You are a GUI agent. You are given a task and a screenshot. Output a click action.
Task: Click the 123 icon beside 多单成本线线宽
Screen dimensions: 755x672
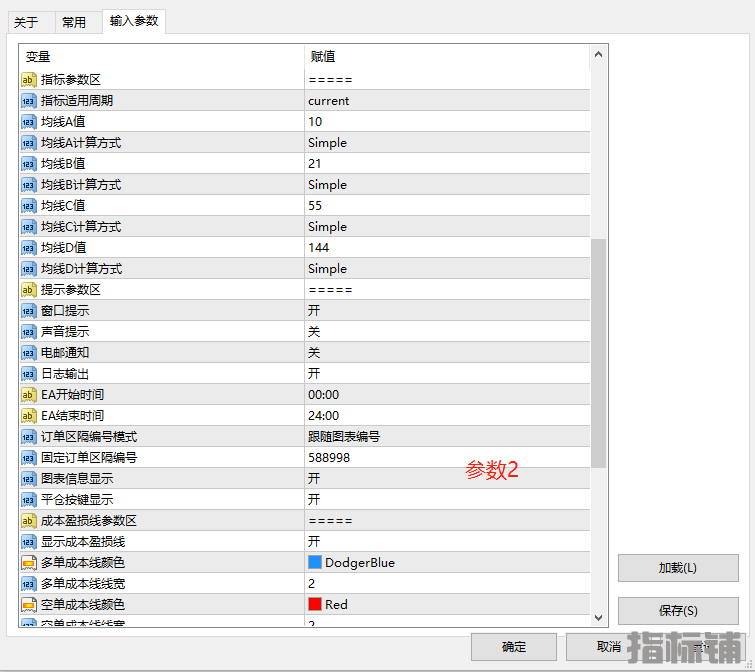(x=28, y=583)
